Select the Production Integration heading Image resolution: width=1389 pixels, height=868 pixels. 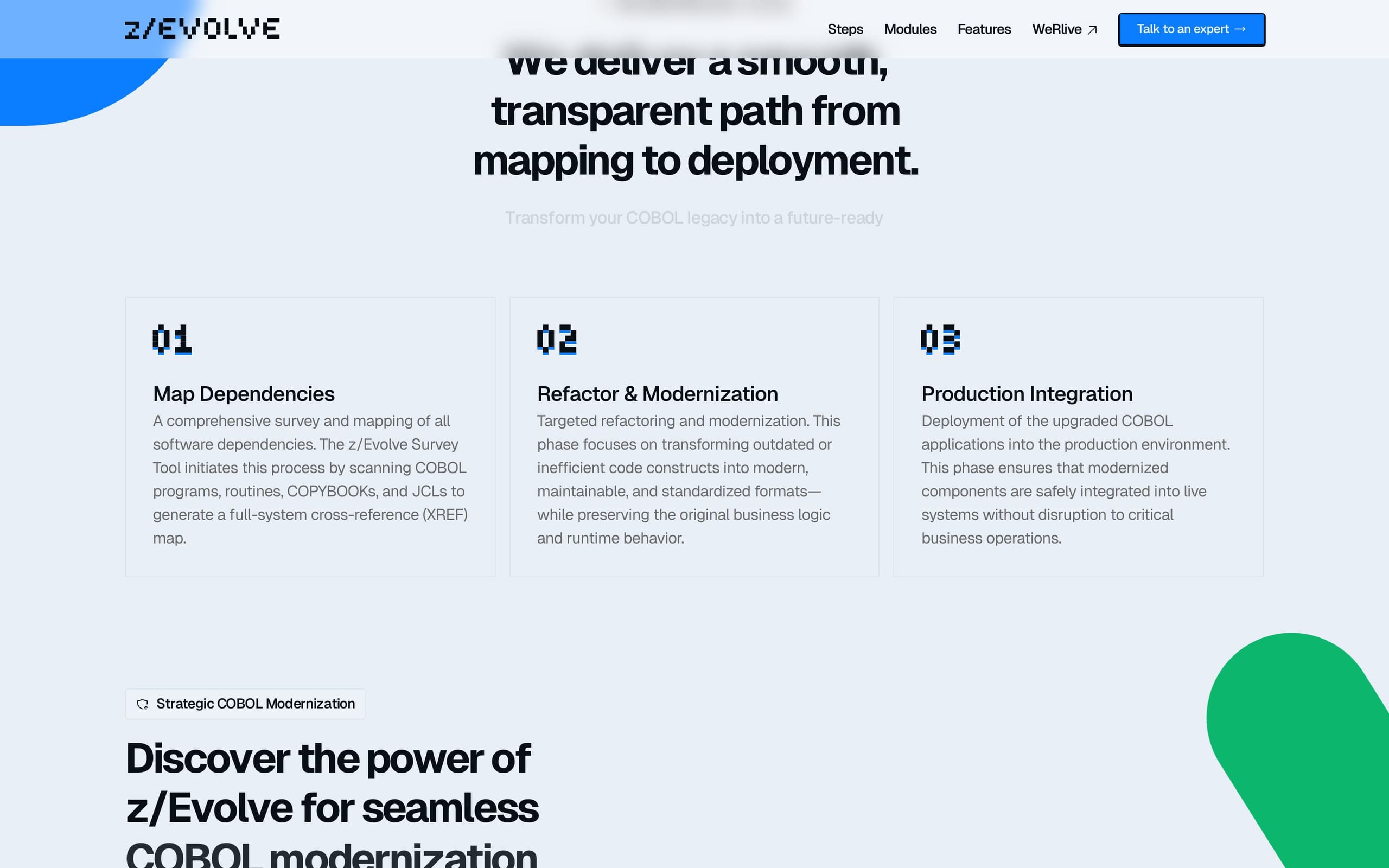pyautogui.click(x=1027, y=394)
